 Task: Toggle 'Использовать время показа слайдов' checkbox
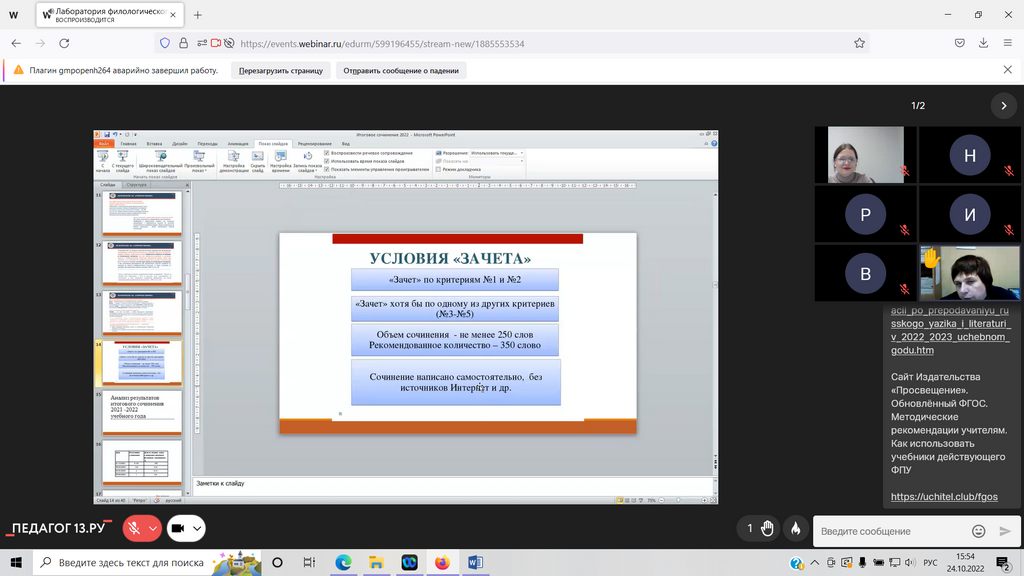(327, 161)
